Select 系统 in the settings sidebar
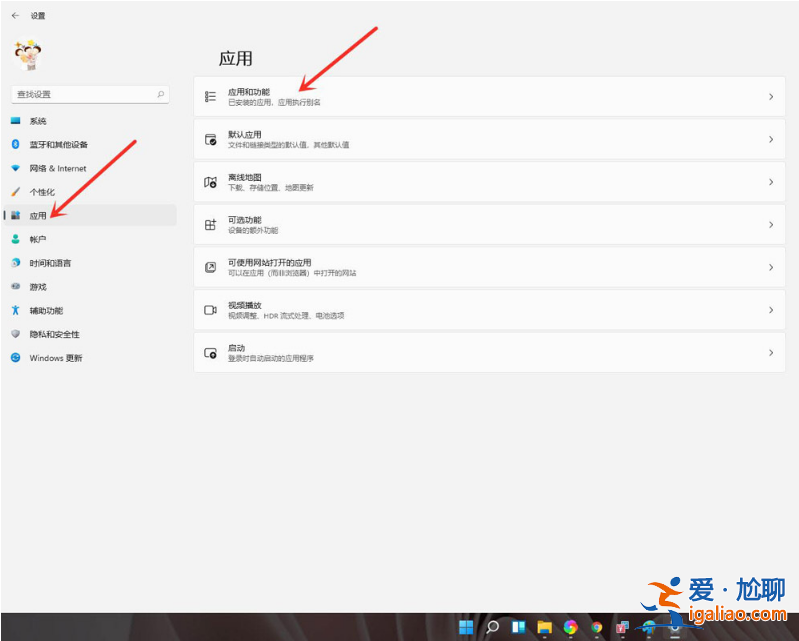This screenshot has width=799, height=641. [90, 121]
